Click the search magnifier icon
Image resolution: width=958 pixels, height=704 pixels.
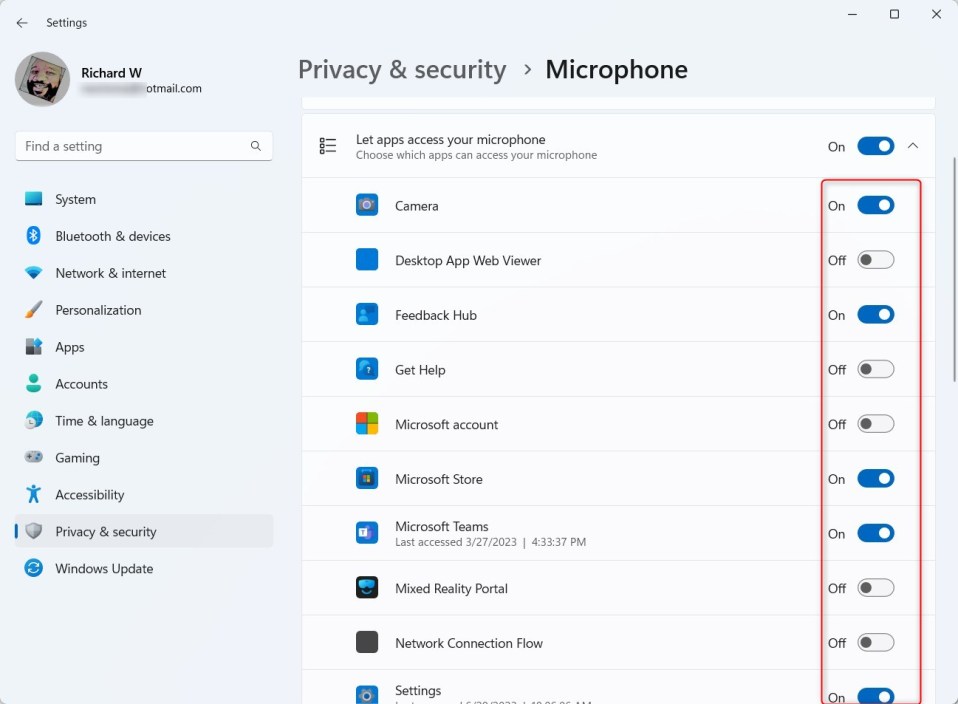tap(255, 146)
